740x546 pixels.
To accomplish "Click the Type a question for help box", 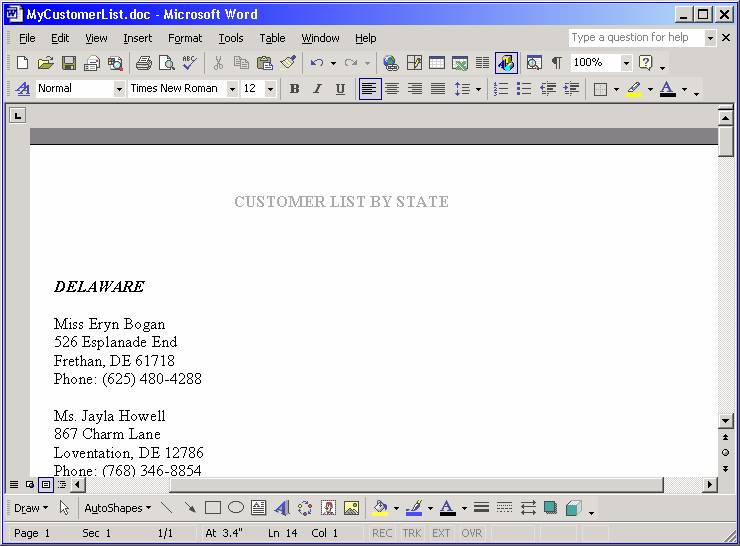I will click(636, 38).
